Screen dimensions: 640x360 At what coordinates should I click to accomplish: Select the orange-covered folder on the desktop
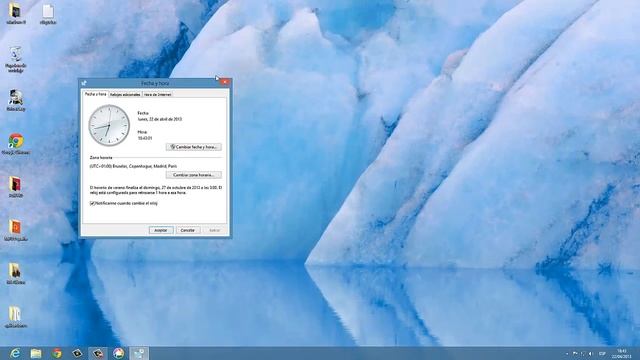16,230
